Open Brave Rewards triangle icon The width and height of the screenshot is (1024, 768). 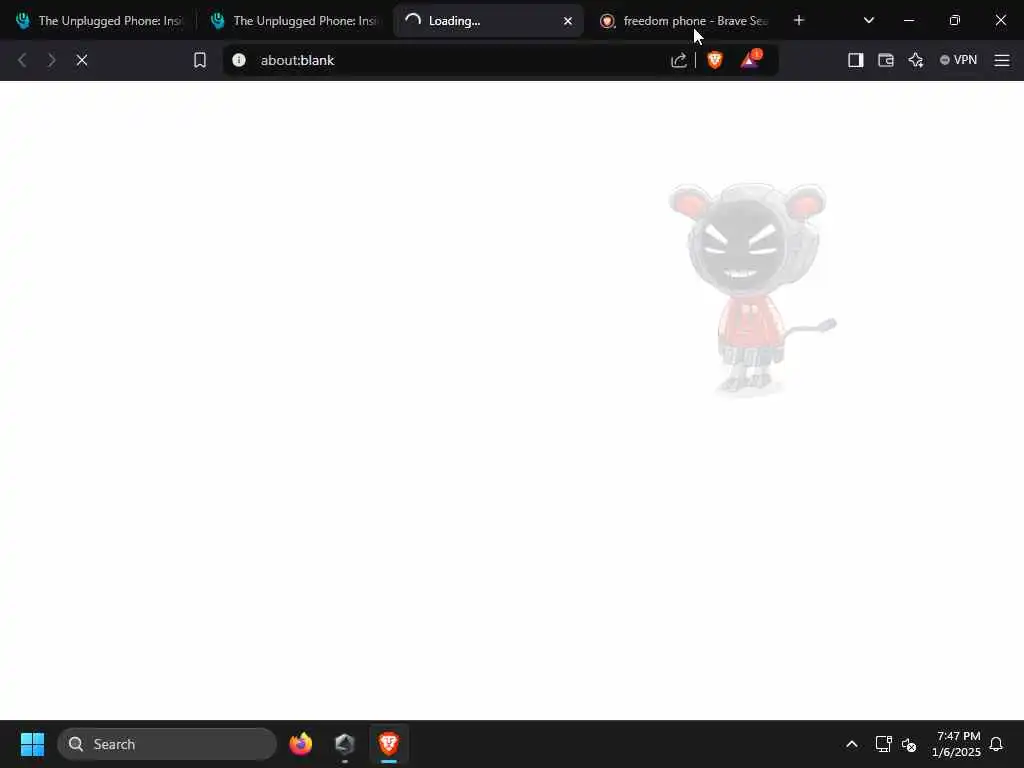pos(750,59)
